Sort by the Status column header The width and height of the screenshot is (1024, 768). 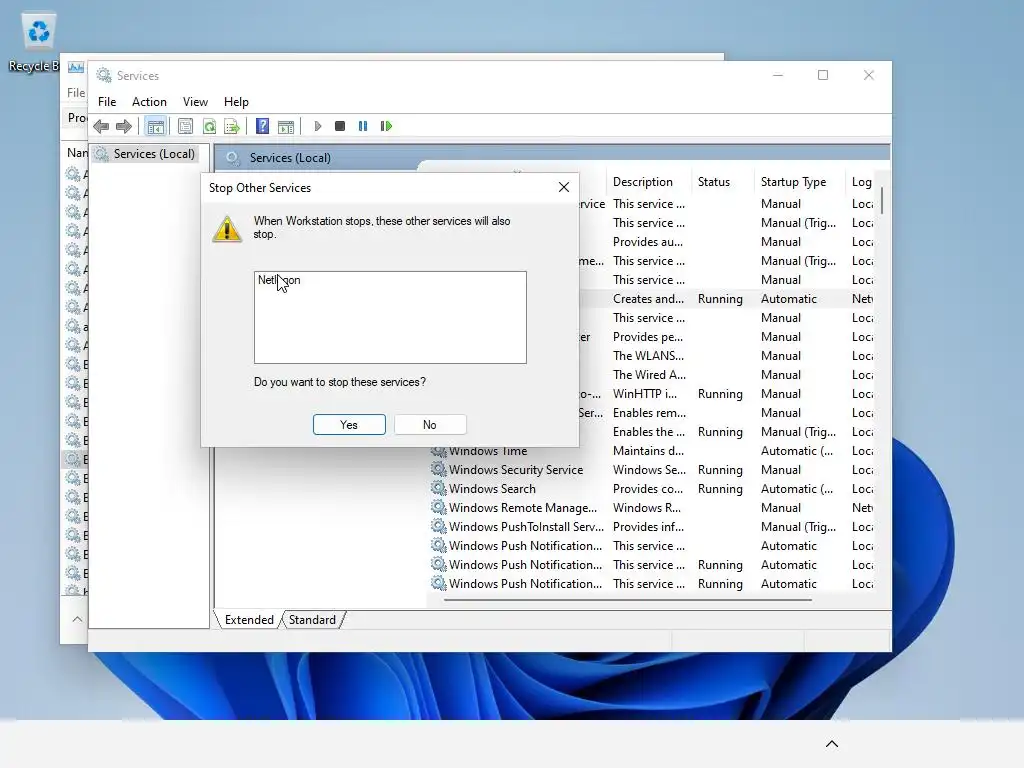714,182
